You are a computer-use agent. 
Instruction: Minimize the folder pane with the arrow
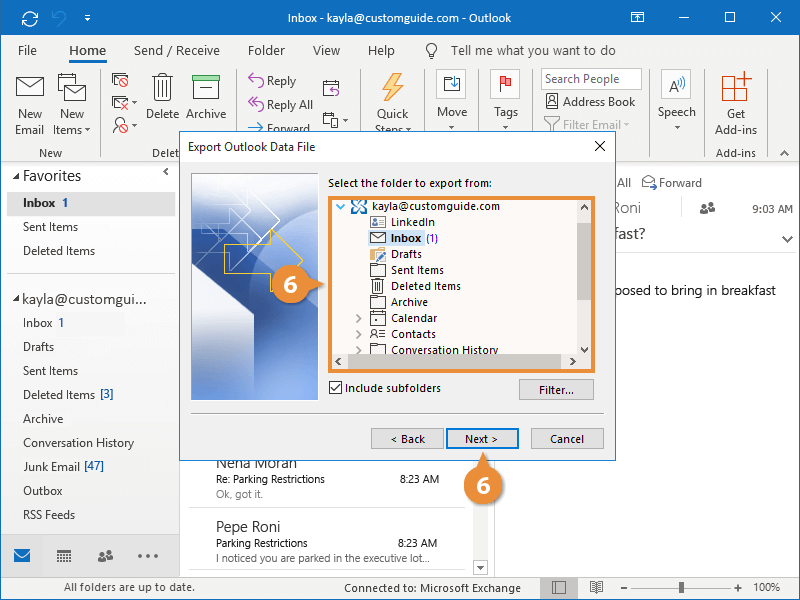(x=166, y=172)
